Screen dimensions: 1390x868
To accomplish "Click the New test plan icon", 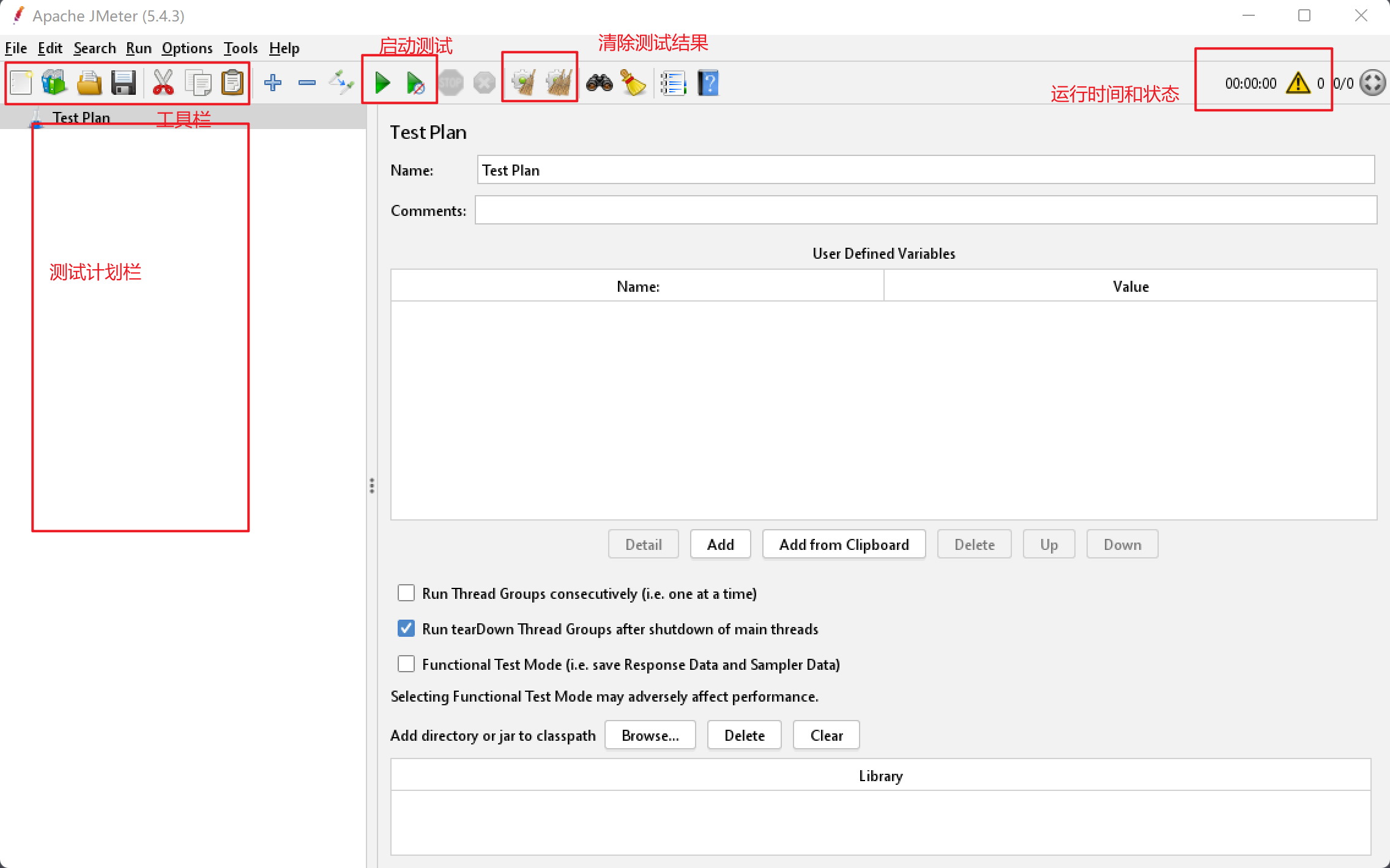I will click(x=21, y=83).
